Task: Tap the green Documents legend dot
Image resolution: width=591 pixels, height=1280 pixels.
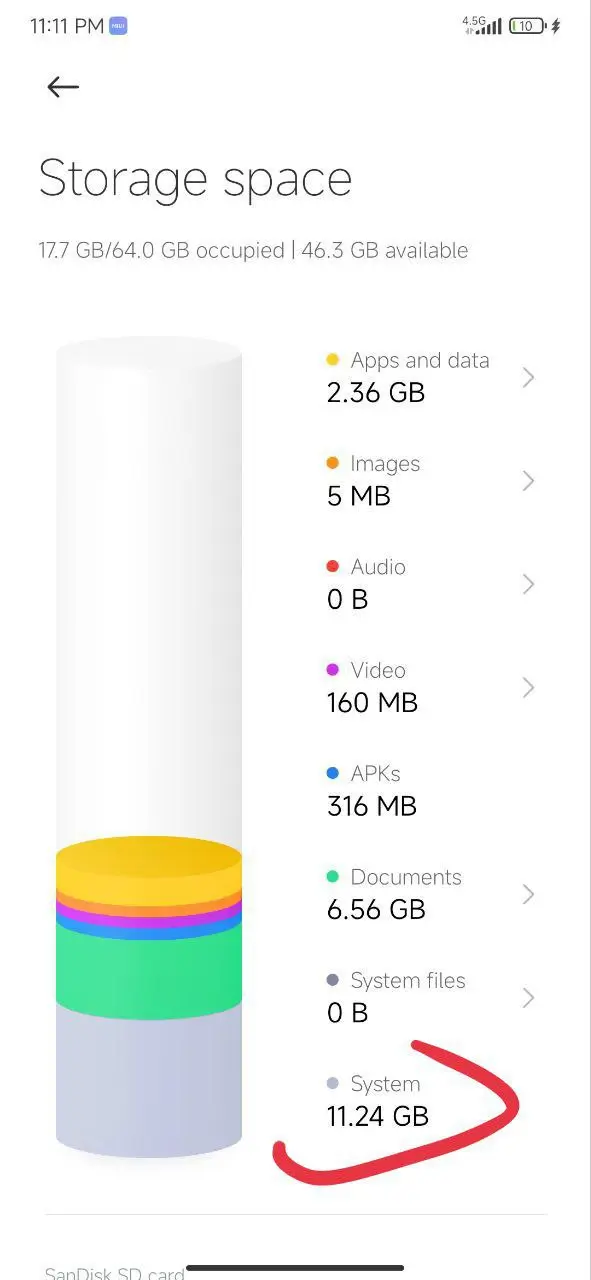Action: pyautogui.click(x=333, y=877)
